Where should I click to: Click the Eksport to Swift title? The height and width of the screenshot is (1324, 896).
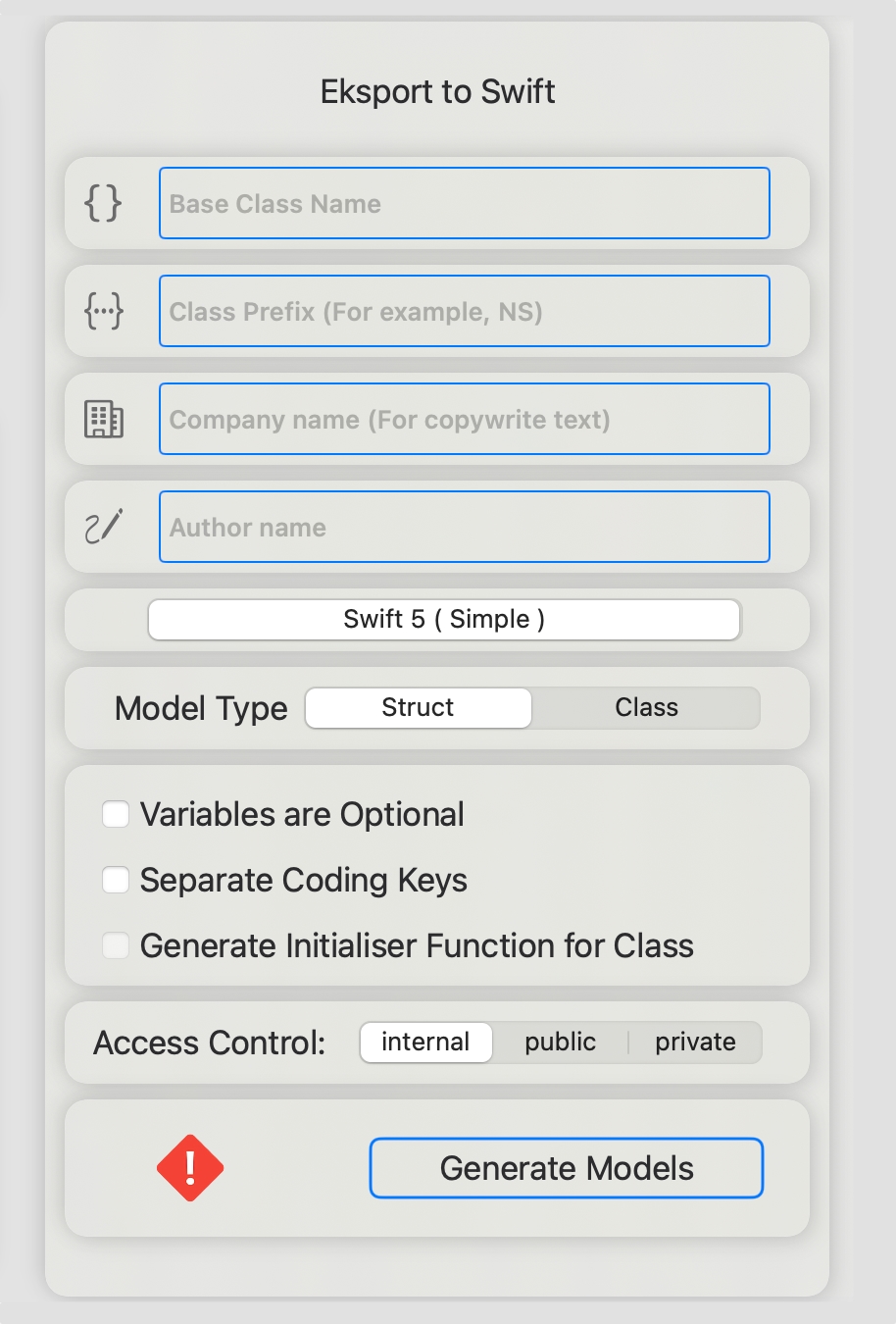coord(437,91)
